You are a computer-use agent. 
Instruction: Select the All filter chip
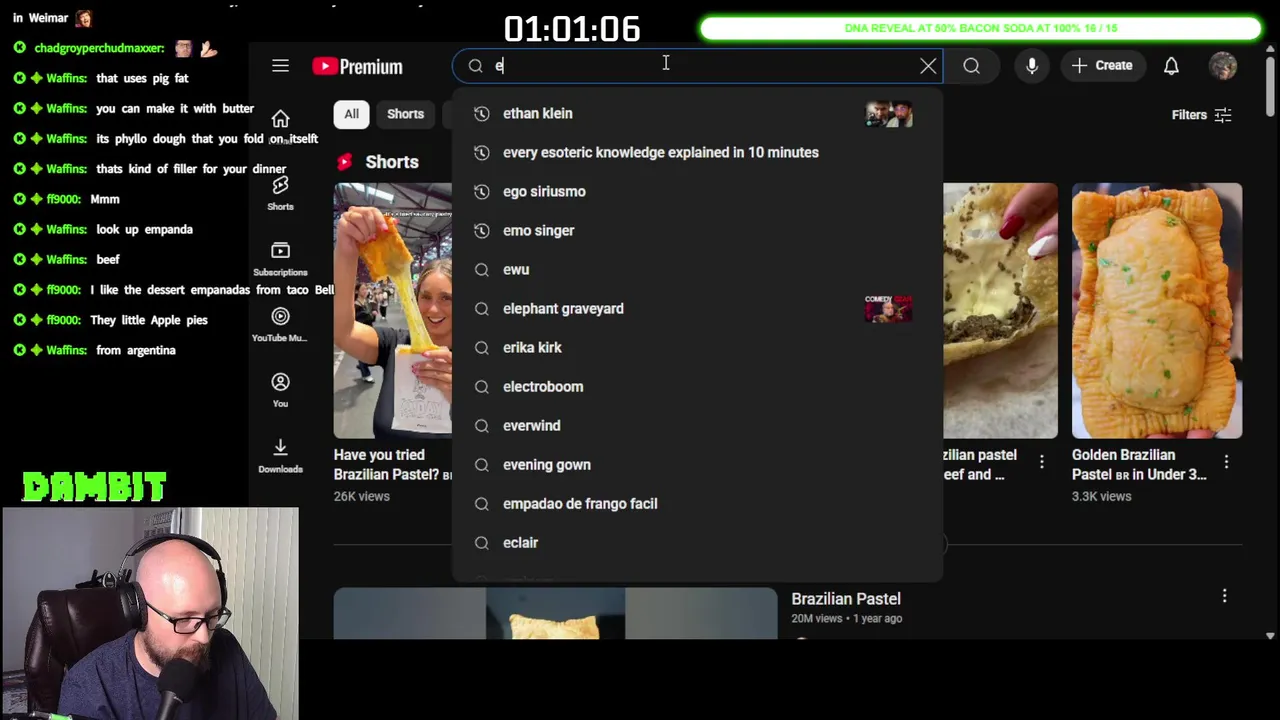pyautogui.click(x=351, y=114)
